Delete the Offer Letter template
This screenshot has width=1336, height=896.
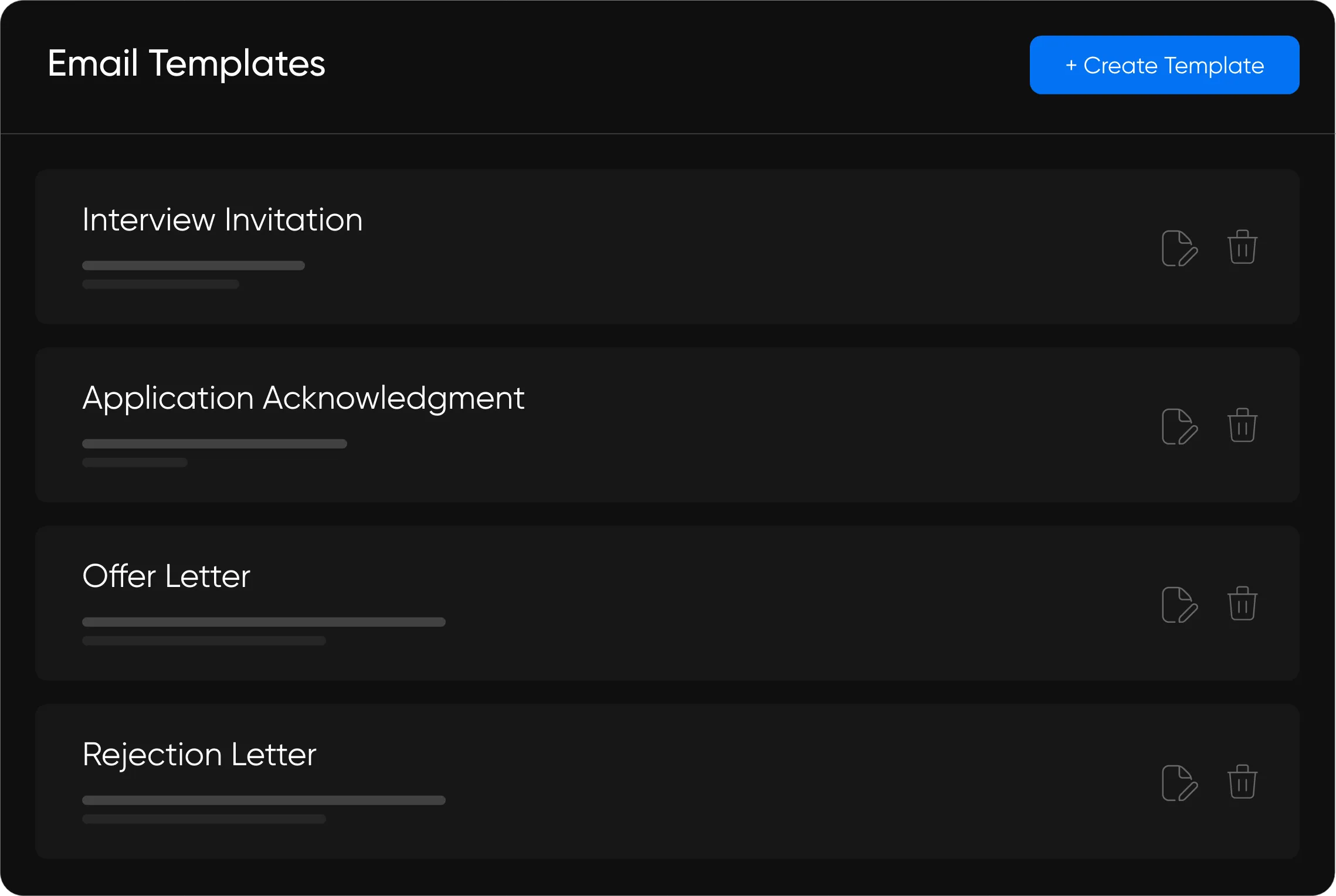tap(1242, 604)
